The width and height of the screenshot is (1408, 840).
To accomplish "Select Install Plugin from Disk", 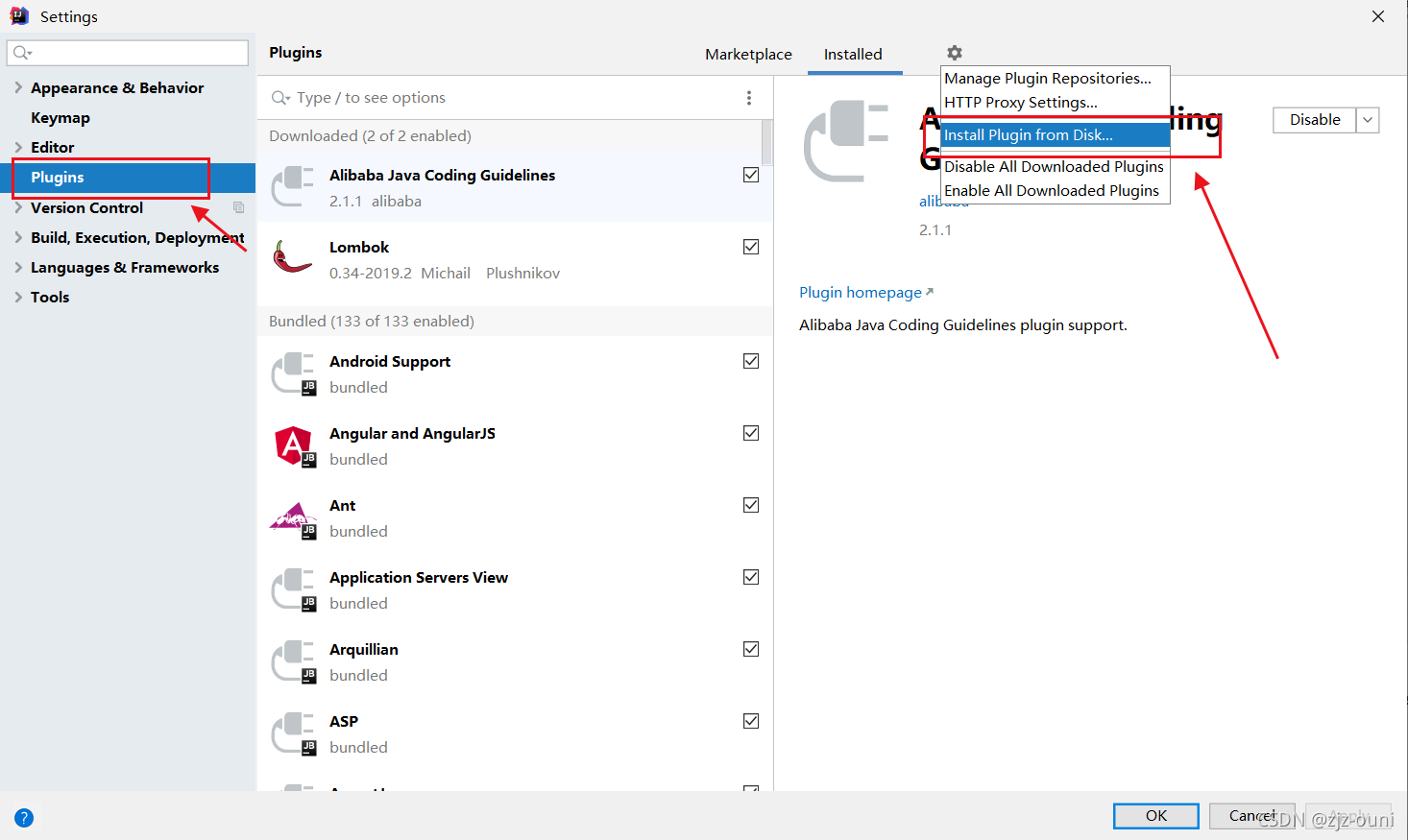I will click(x=1055, y=135).
